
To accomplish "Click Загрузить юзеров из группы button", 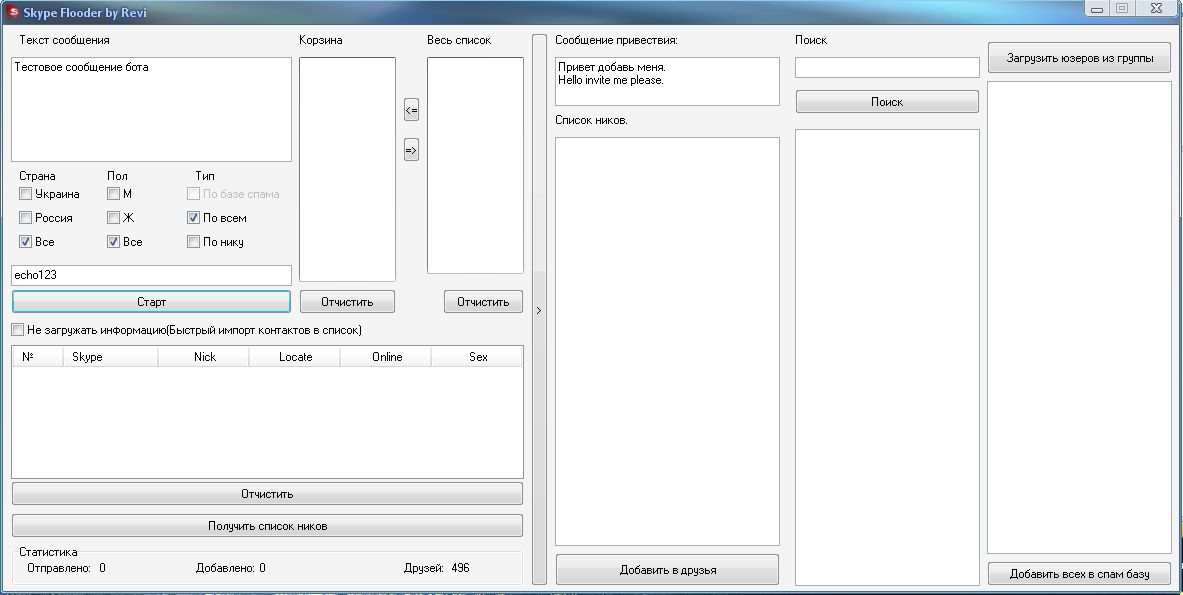I will 1080,58.
